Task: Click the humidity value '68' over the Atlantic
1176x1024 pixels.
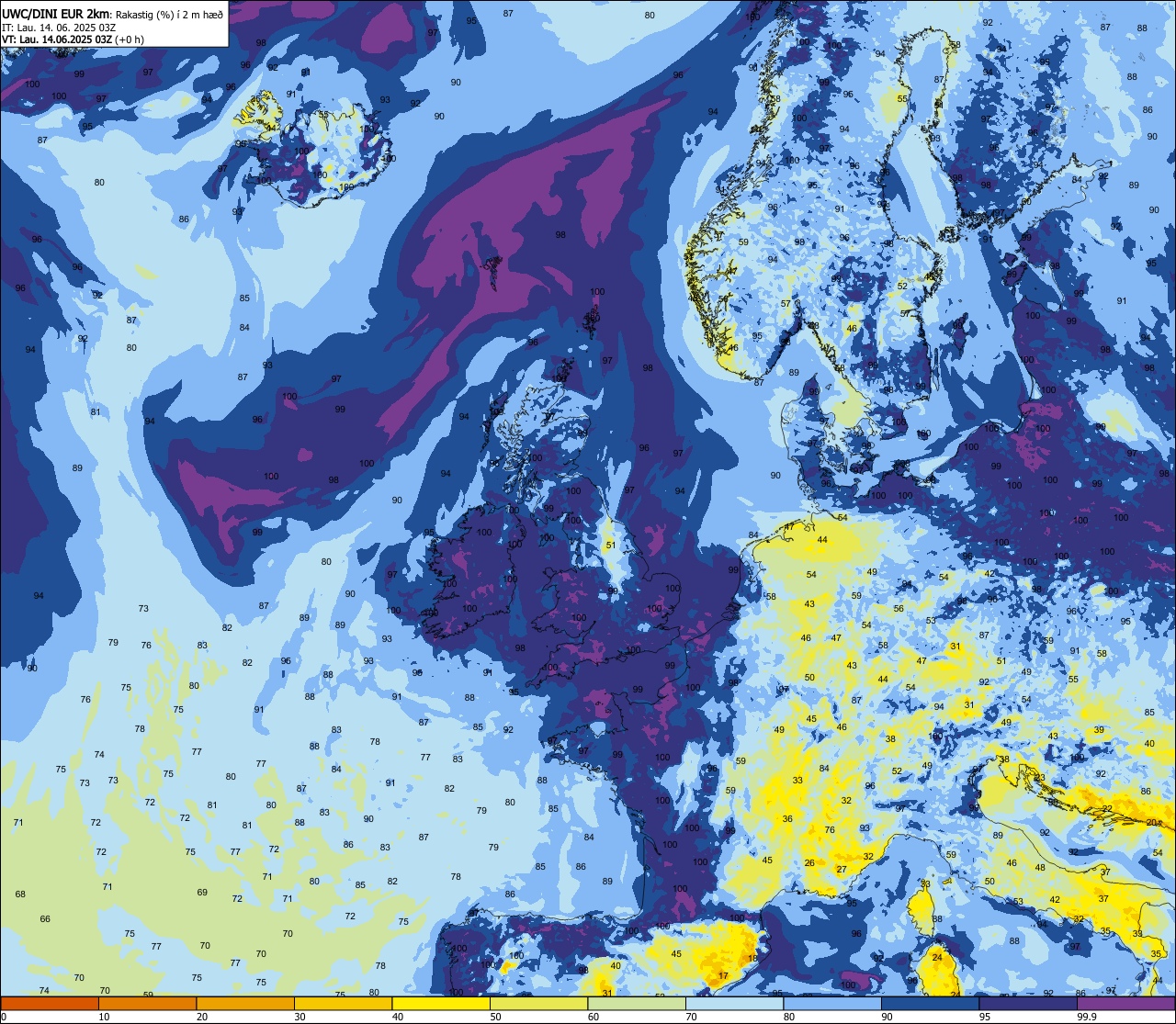Action: 20,895
